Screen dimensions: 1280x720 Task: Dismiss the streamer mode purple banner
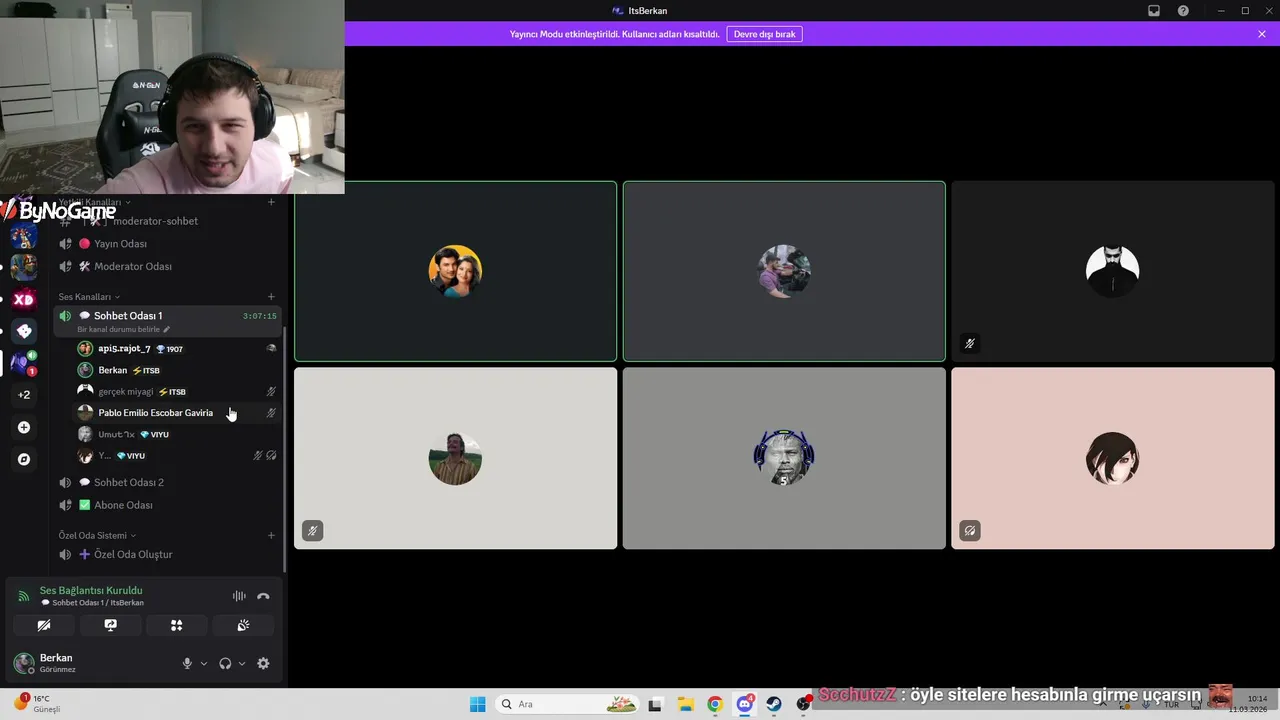click(1262, 34)
